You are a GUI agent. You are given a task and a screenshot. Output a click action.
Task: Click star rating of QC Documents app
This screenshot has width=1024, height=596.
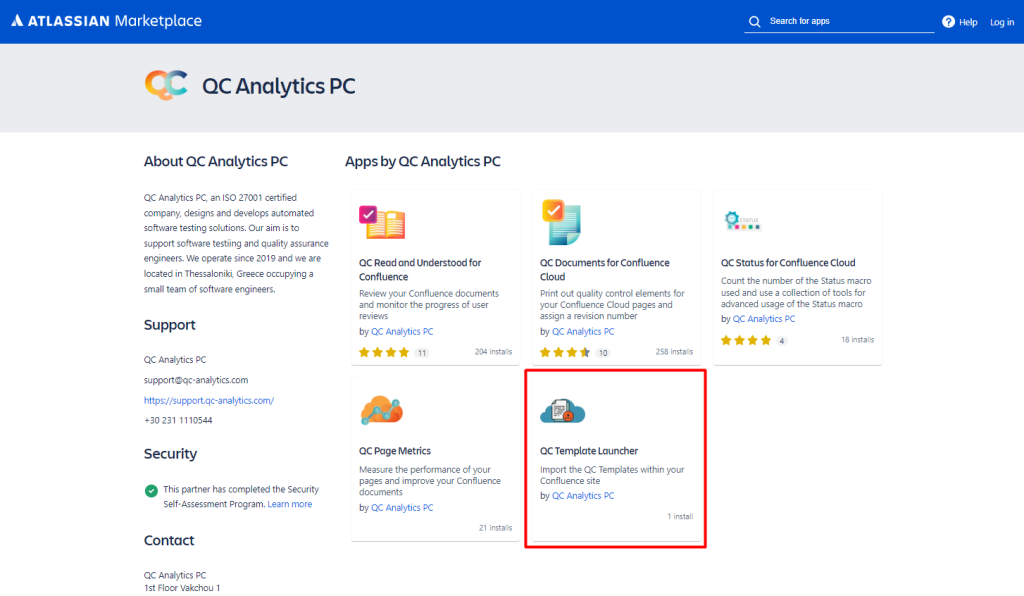click(x=565, y=353)
